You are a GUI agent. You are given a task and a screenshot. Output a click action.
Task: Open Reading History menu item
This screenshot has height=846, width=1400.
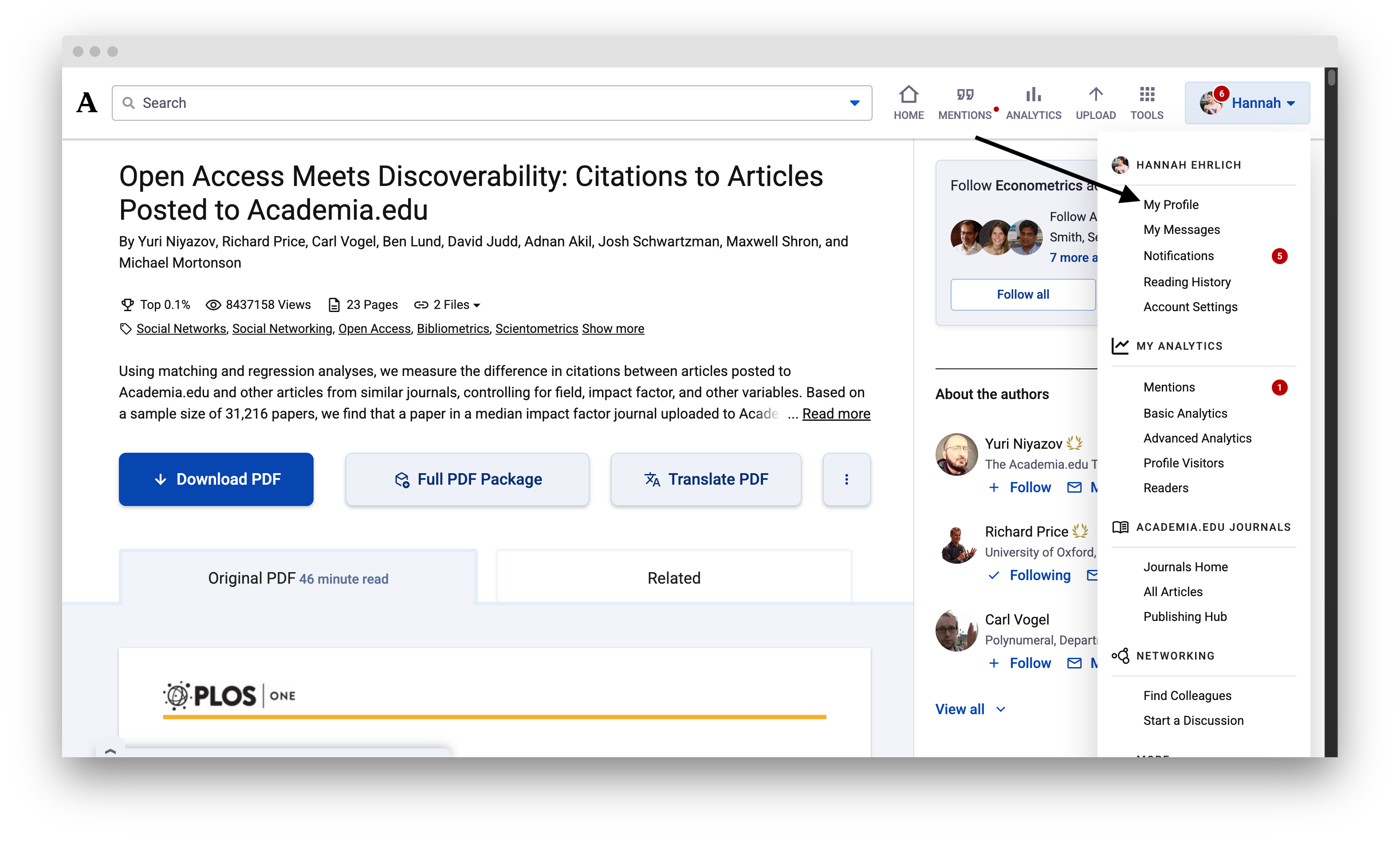[1186, 282]
